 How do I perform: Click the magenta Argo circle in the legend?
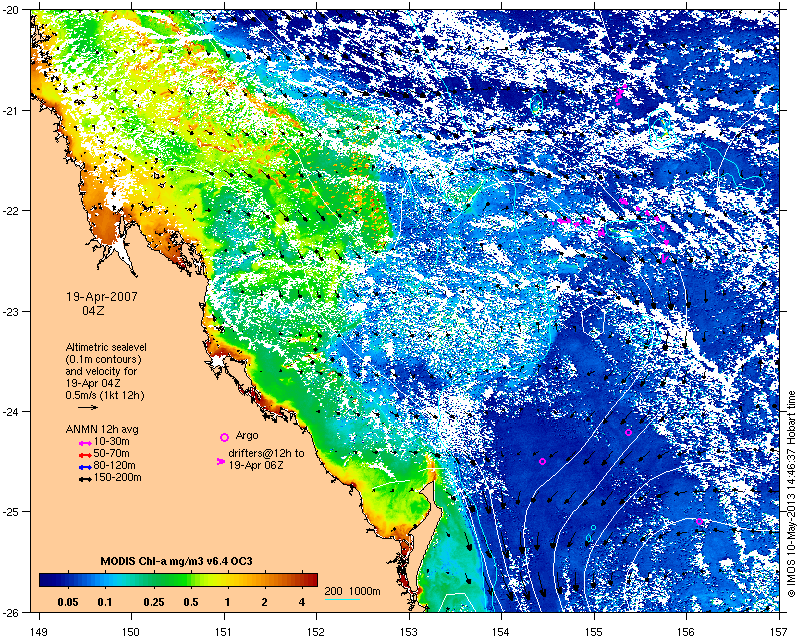point(224,437)
